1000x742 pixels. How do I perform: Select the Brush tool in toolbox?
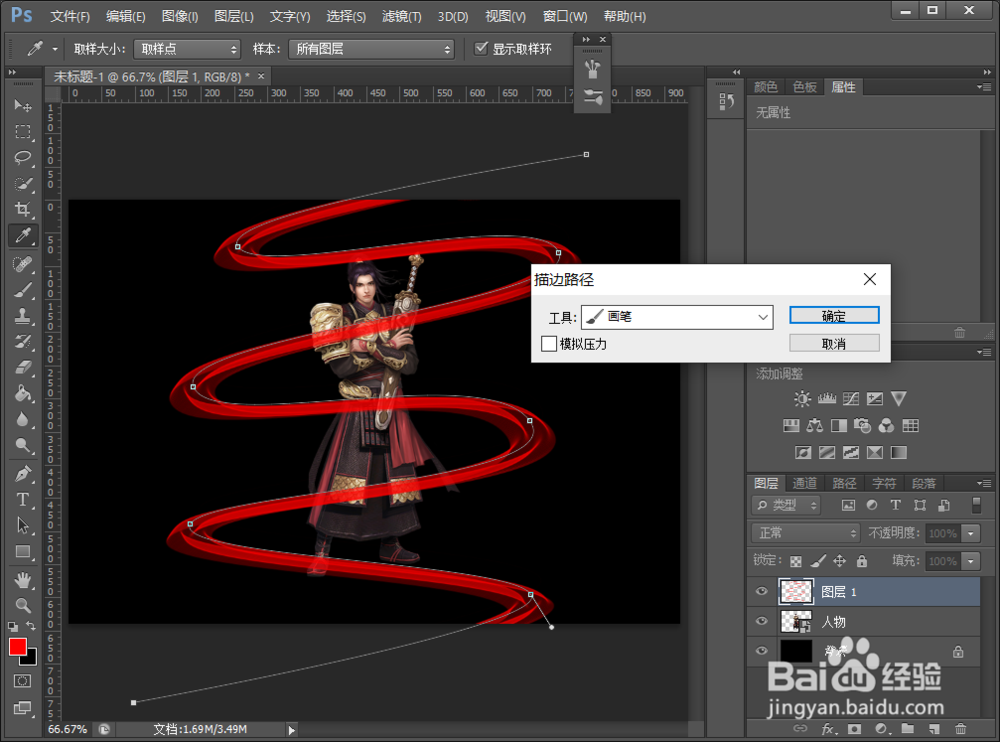(x=23, y=290)
